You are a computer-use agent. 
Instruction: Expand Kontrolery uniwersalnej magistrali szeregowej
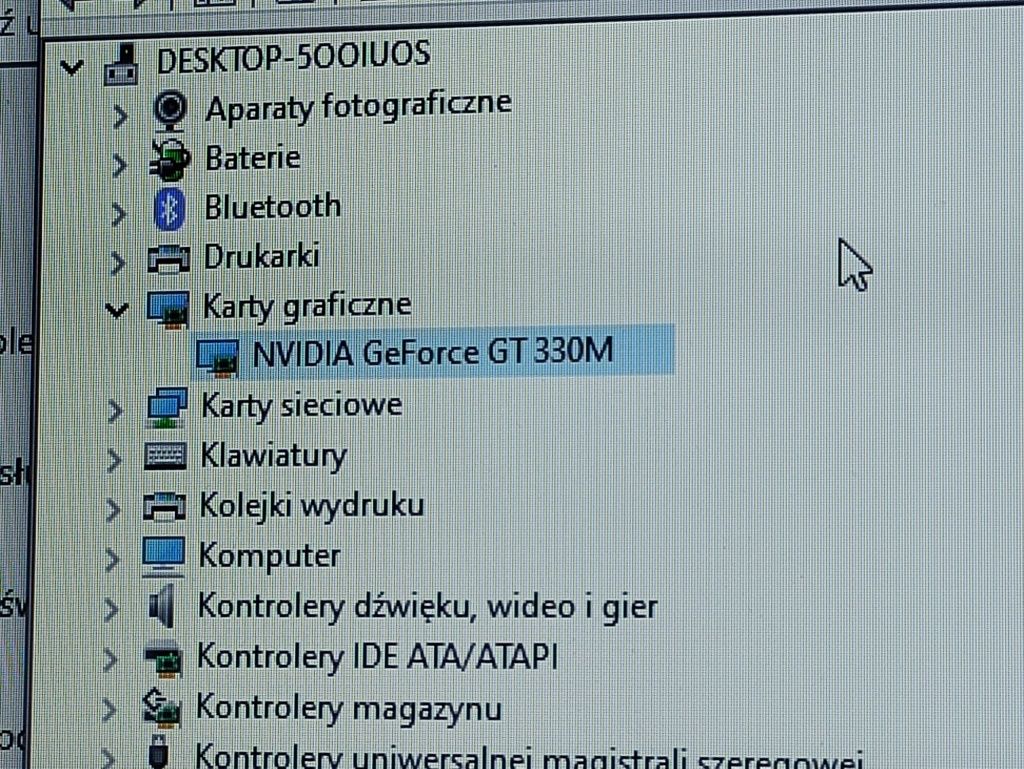click(108, 758)
